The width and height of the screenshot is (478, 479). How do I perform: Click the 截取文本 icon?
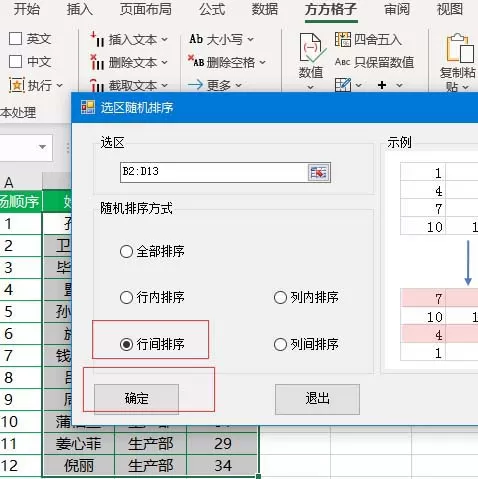pos(97,85)
